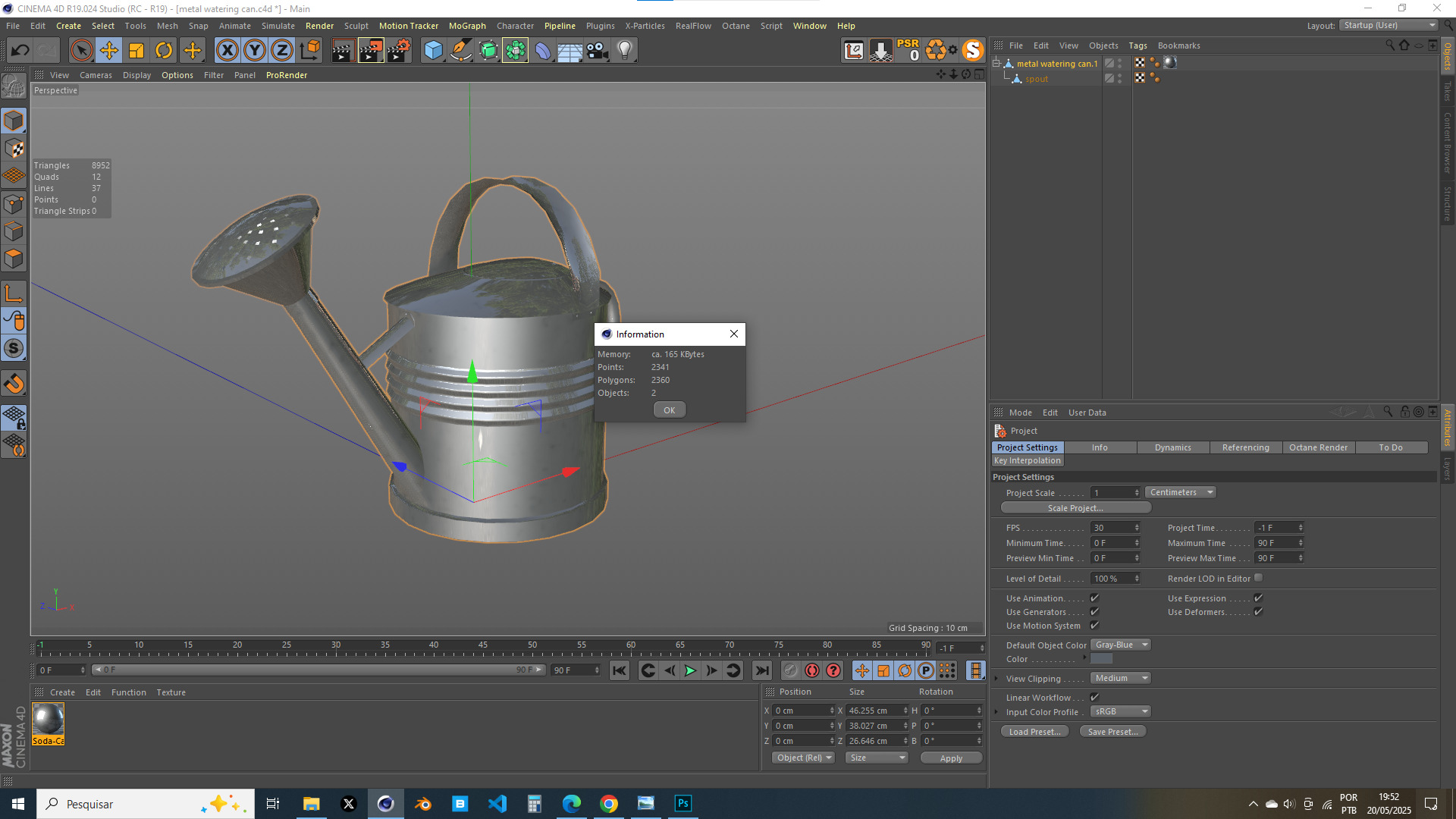This screenshot has width=1456, height=819.
Task: Play the animation forward
Action: coord(690,670)
